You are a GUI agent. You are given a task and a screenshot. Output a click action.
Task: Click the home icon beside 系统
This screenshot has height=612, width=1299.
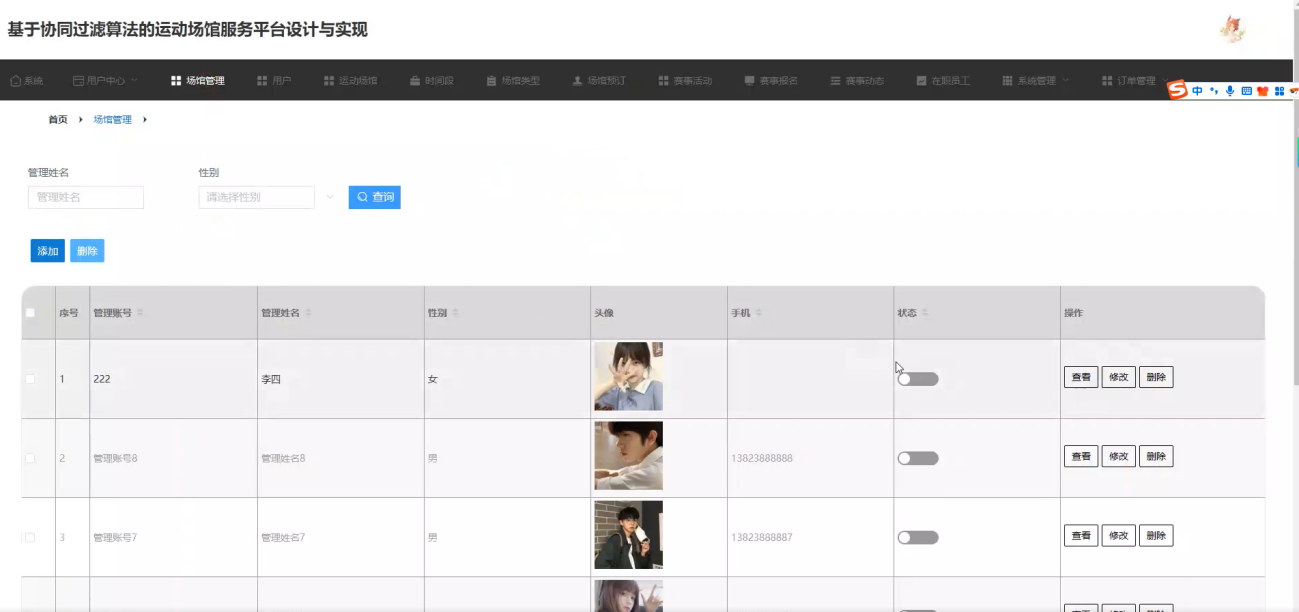(15, 81)
